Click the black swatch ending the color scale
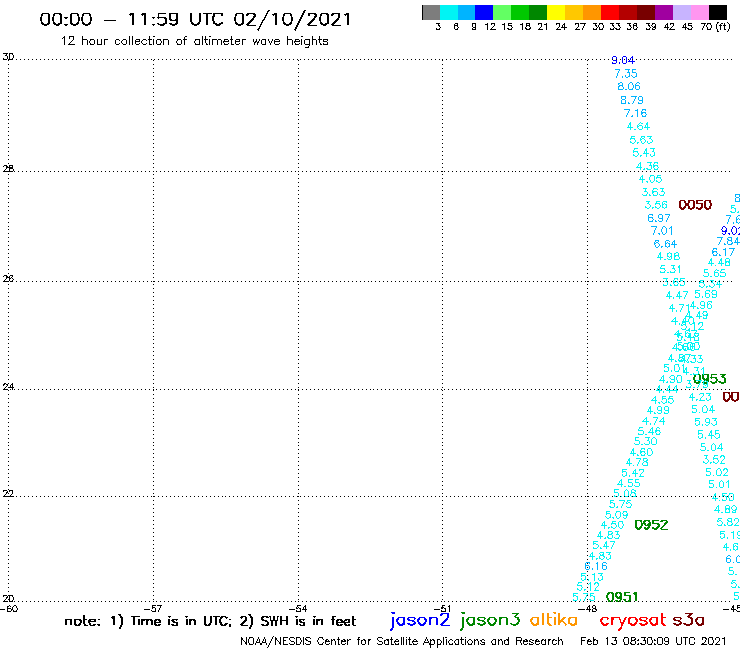Screen dimensions: 740x650 tap(717, 12)
